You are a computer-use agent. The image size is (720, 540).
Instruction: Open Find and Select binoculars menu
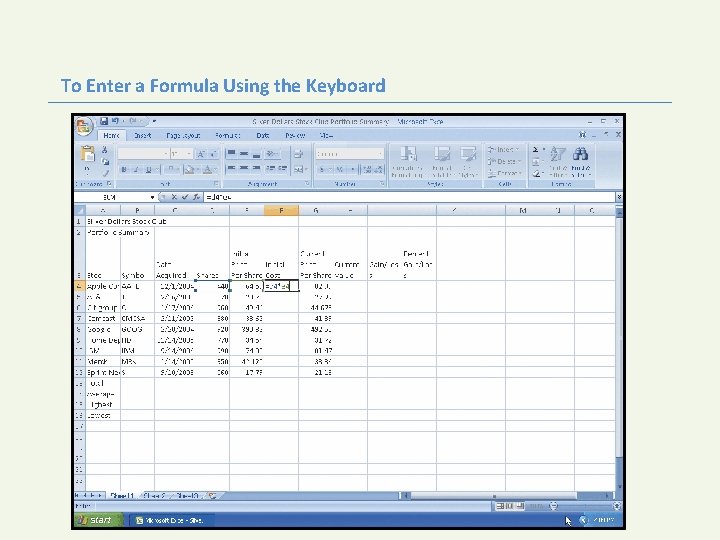pos(580,162)
